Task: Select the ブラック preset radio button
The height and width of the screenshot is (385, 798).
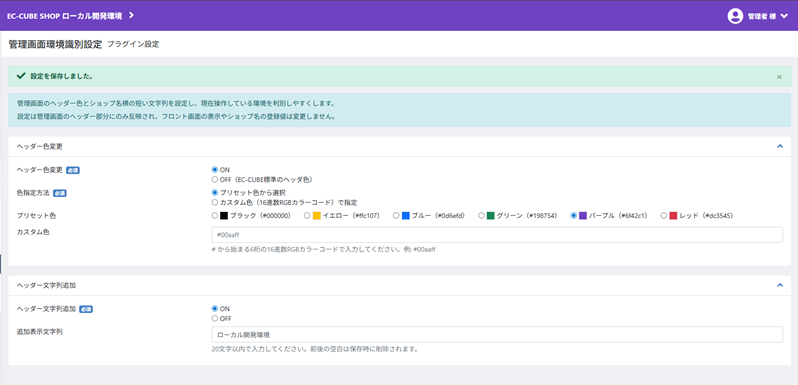Action: point(215,216)
